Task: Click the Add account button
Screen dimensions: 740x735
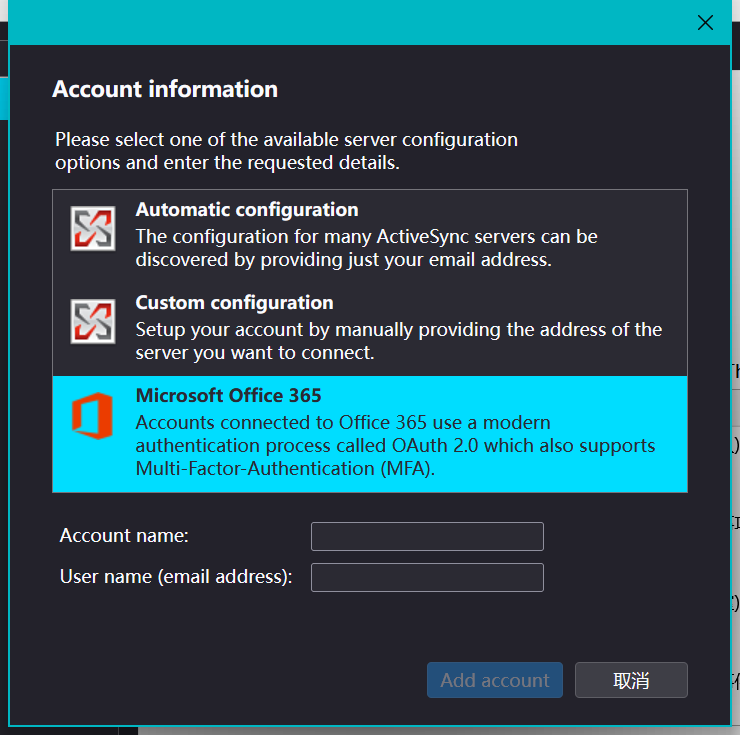Action: (x=495, y=680)
